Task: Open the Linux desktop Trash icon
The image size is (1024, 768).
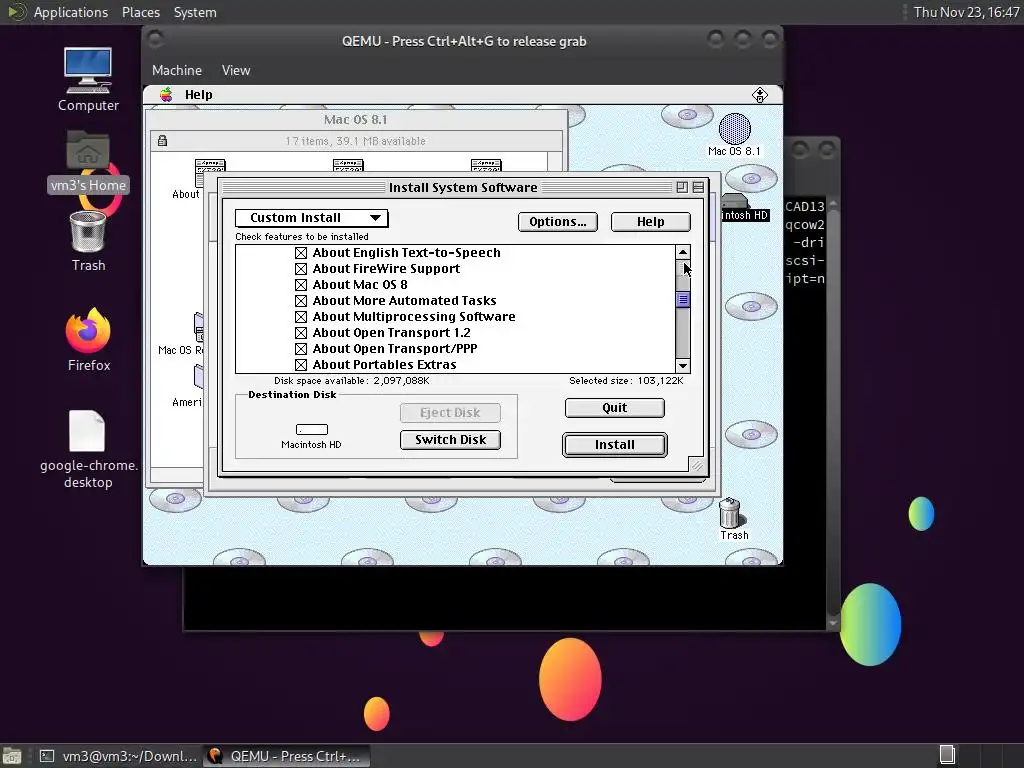Action: [88, 232]
